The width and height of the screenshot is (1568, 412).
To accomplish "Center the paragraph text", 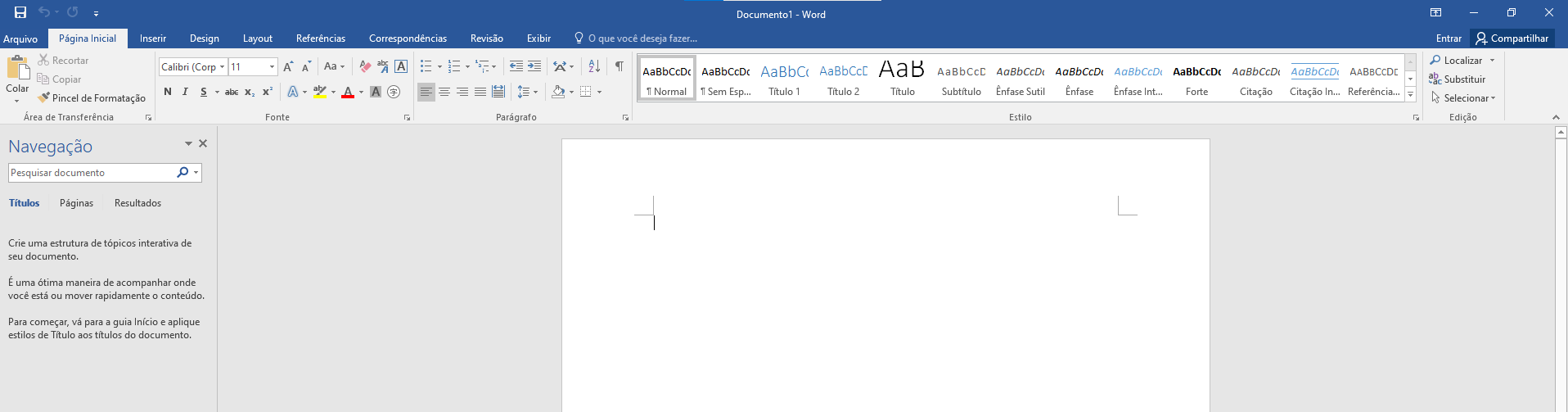I will (x=444, y=92).
